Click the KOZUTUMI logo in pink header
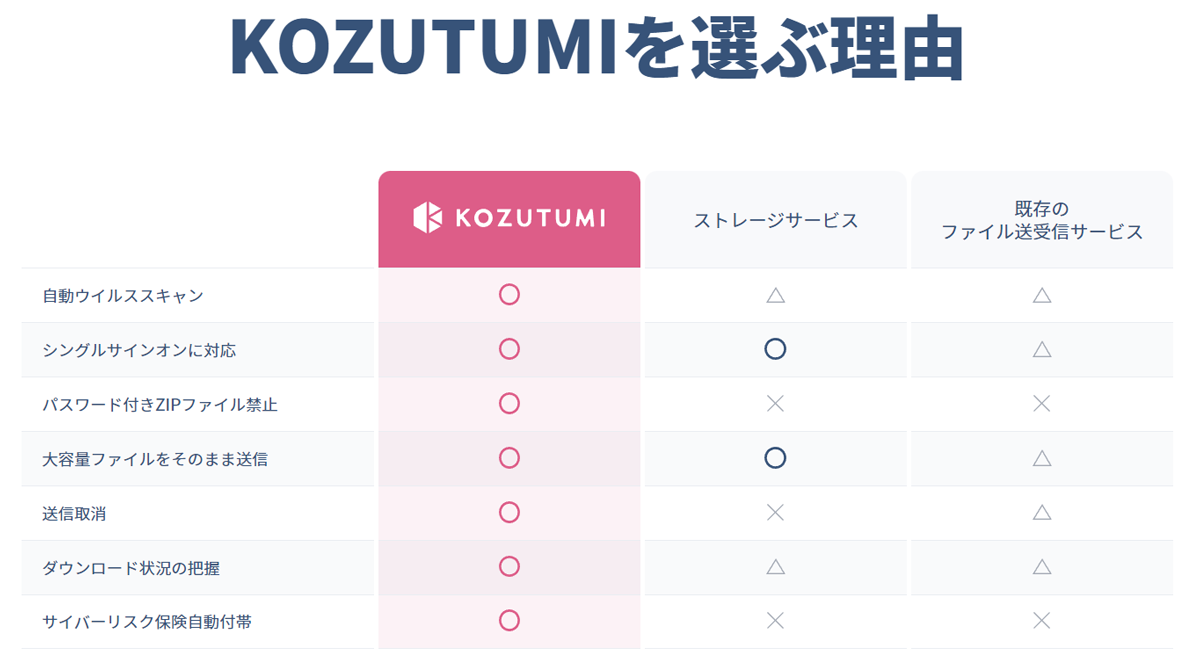The width and height of the screenshot is (1200, 659). [x=509, y=218]
